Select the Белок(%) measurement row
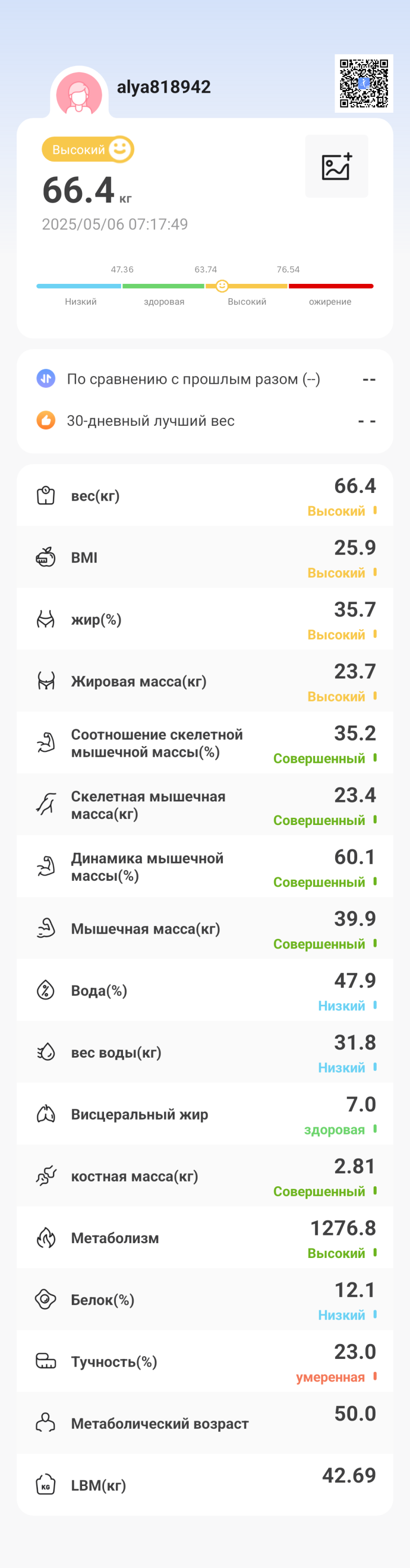This screenshot has height=1568, width=410. click(x=204, y=1299)
